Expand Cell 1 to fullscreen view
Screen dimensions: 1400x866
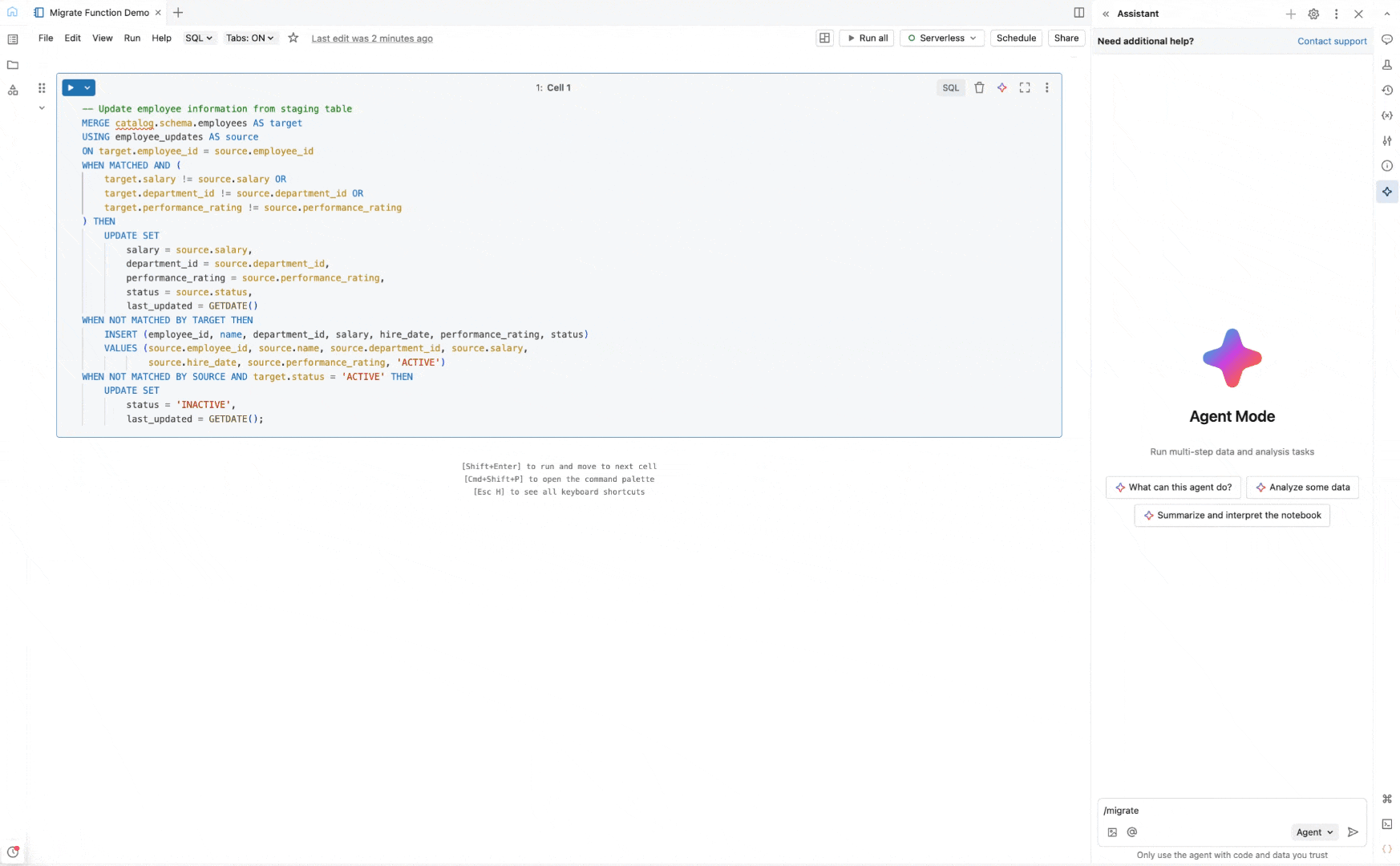[x=1024, y=87]
